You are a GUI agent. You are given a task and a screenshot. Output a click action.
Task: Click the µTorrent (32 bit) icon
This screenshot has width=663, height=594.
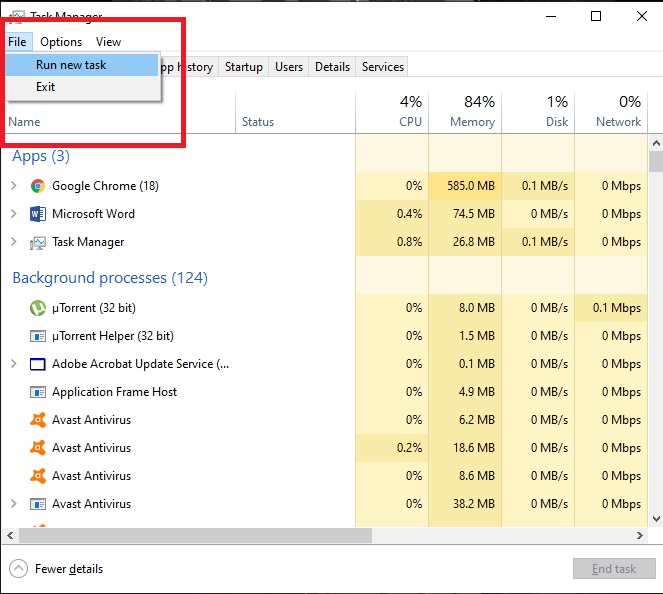(x=38, y=308)
